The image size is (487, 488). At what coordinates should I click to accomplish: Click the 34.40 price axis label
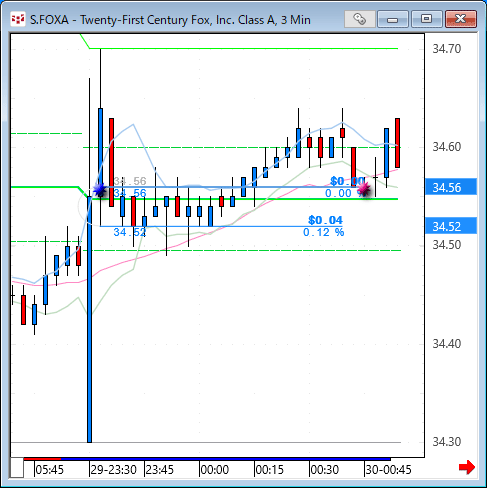(x=447, y=344)
